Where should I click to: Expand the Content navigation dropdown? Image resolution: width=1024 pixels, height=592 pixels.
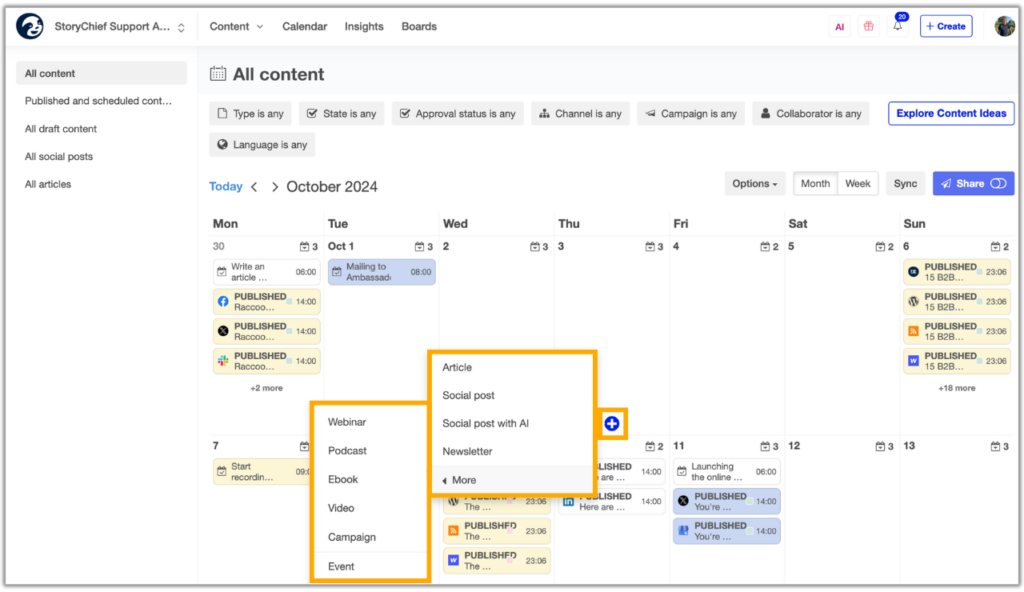[x=236, y=27]
